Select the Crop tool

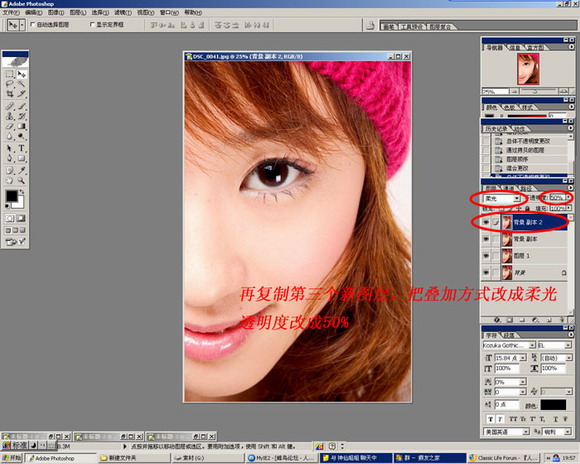point(10,93)
